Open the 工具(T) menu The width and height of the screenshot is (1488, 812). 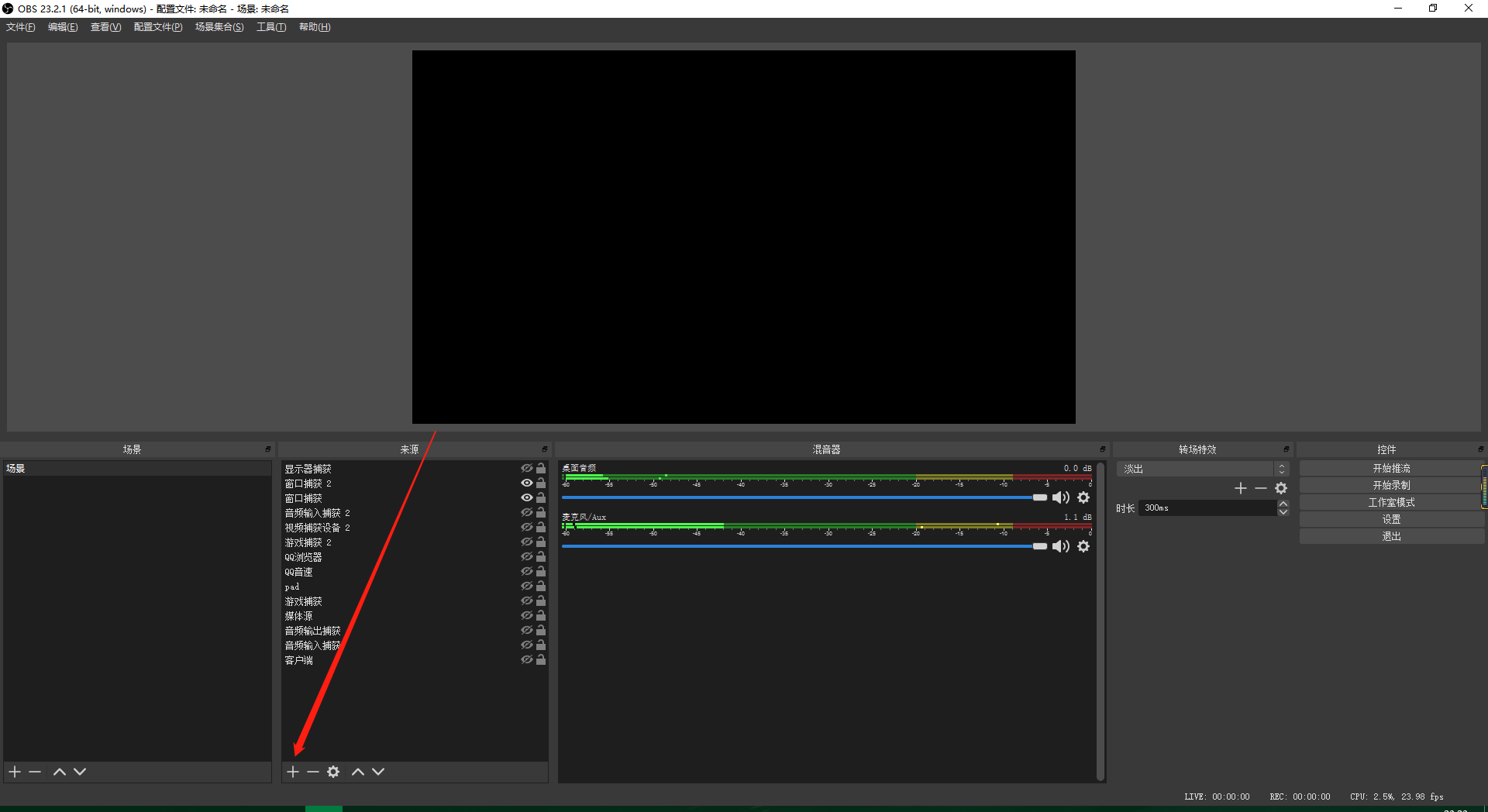(x=271, y=27)
